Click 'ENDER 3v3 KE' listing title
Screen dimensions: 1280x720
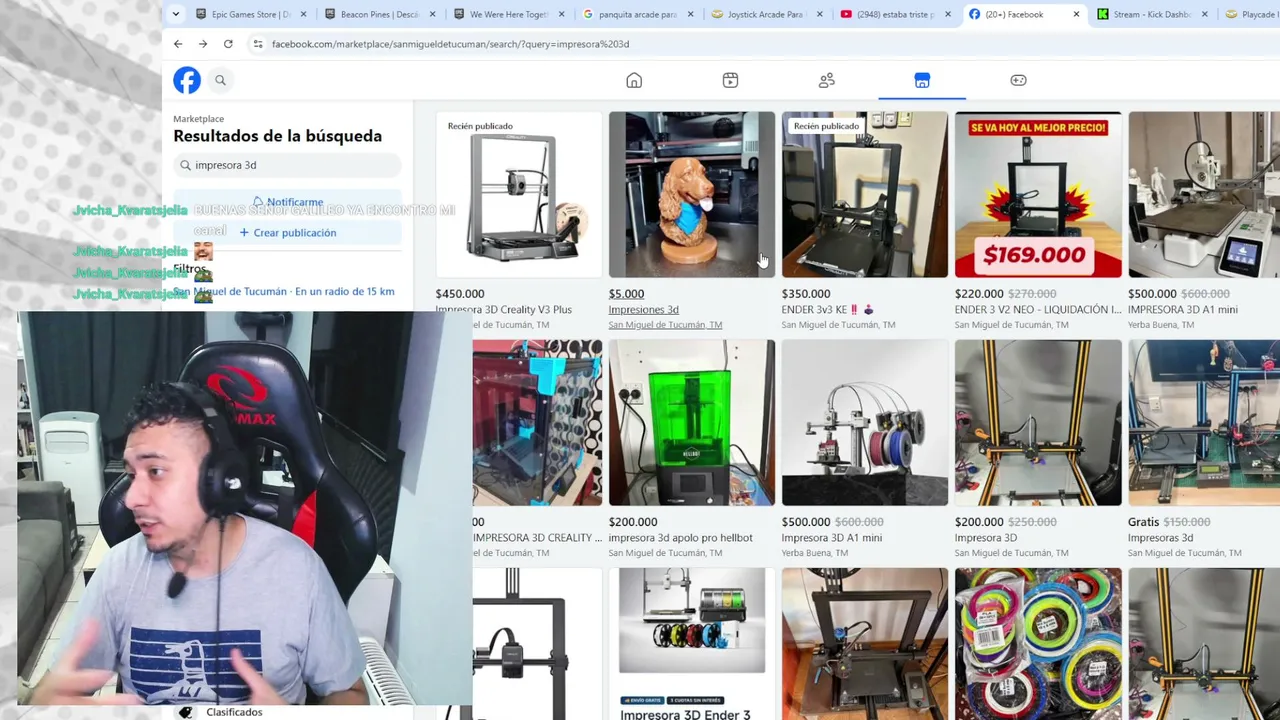(828, 310)
